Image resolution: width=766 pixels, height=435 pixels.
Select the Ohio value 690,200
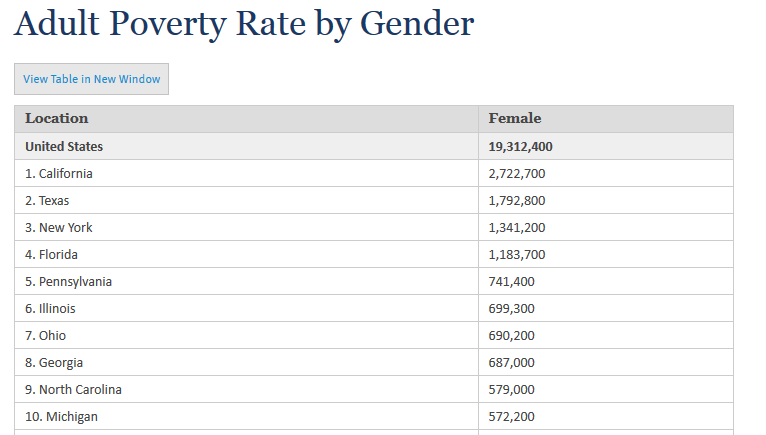511,335
